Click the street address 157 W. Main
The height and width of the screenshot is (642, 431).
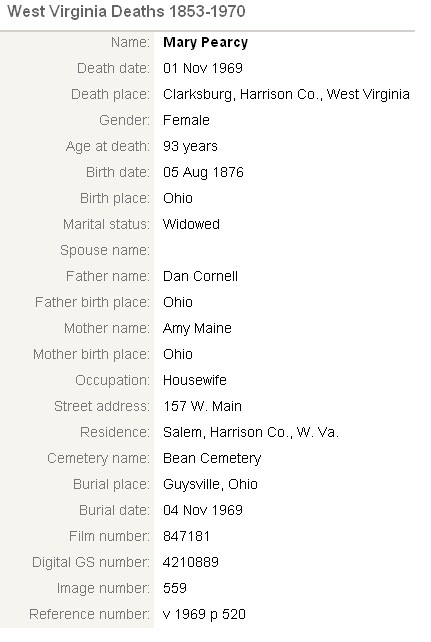202,406
